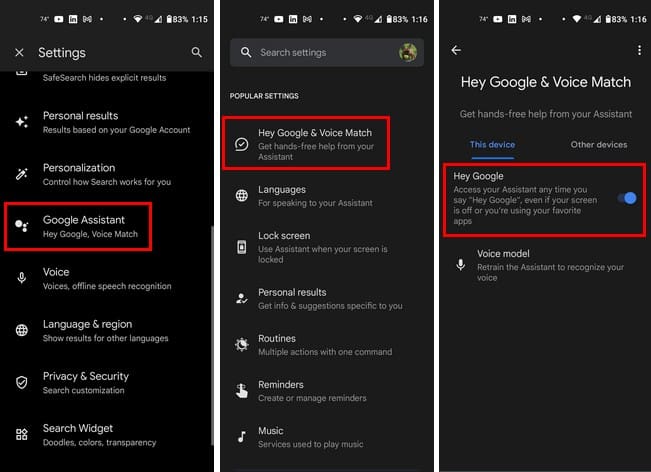Click "SafeSearch hides explicit results" text
651x472 pixels.
pos(104,78)
